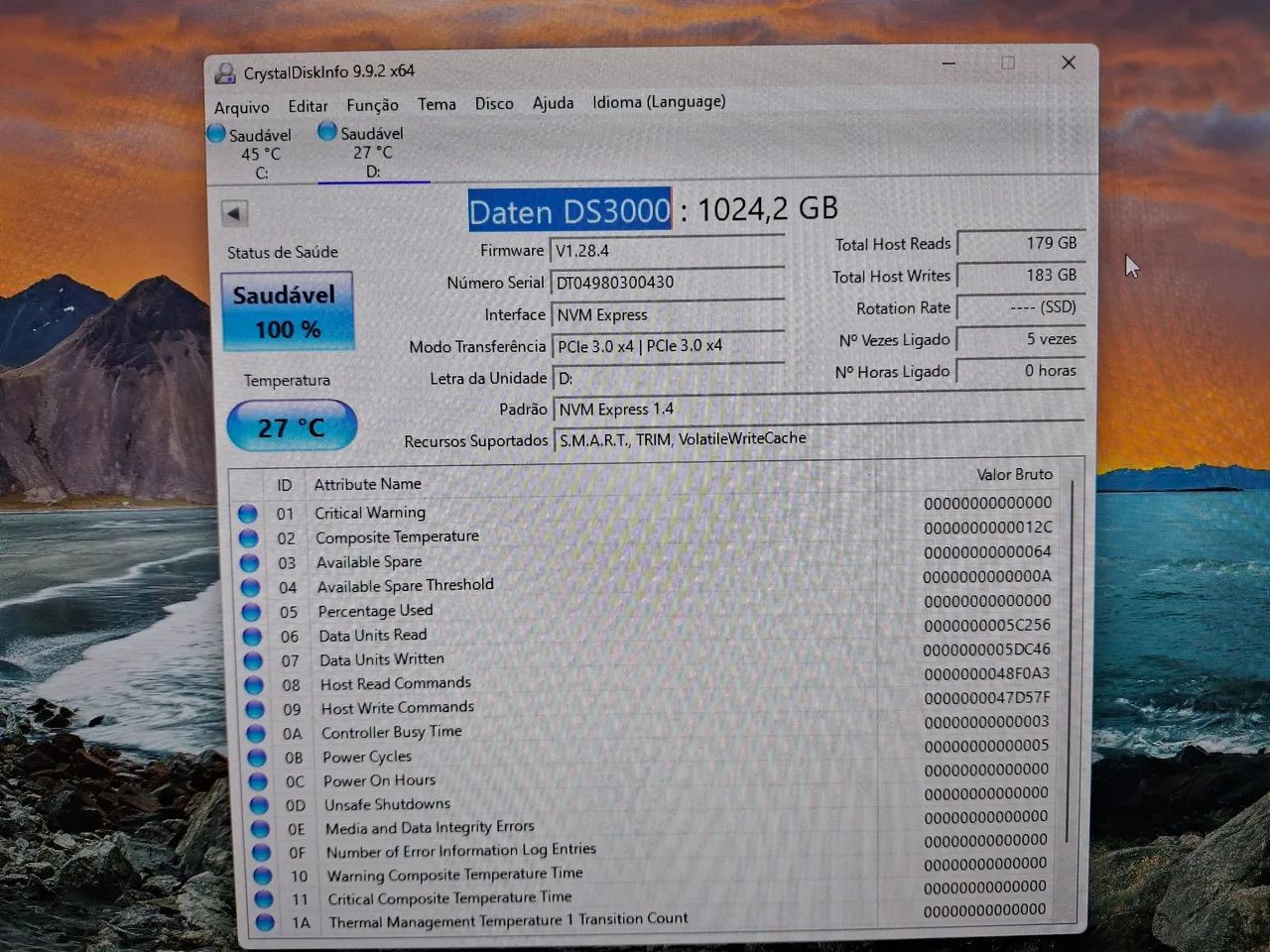Click the Nº Horas Ligado value 0 horas
Viewport: 1270px width, 952px height.
pyautogui.click(x=1021, y=370)
